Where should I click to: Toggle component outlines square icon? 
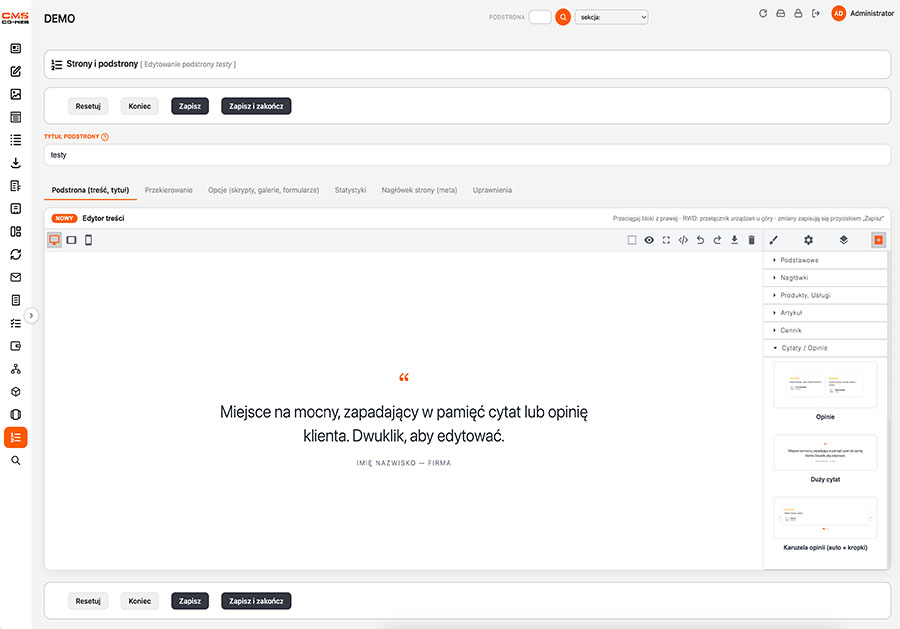point(631,240)
